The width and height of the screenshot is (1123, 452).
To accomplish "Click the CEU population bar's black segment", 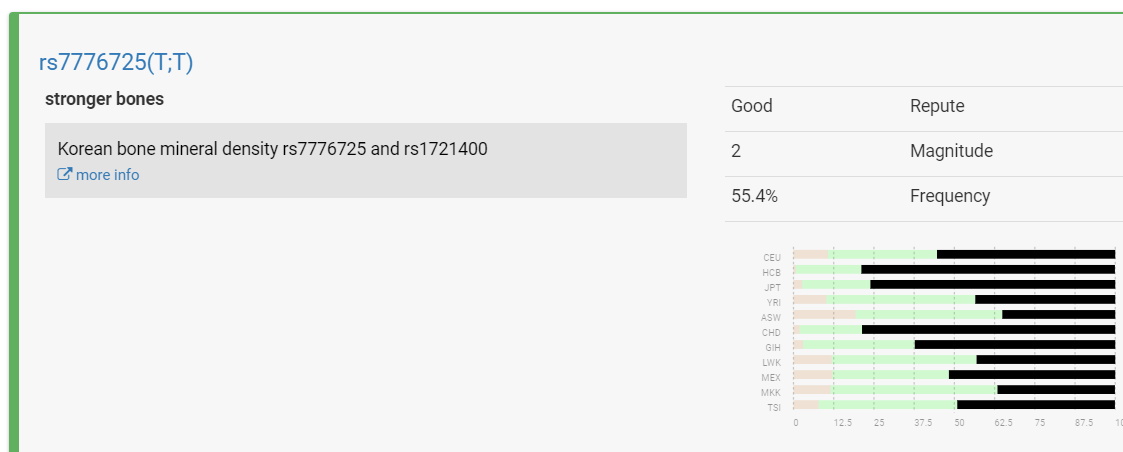I will tap(1025, 255).
